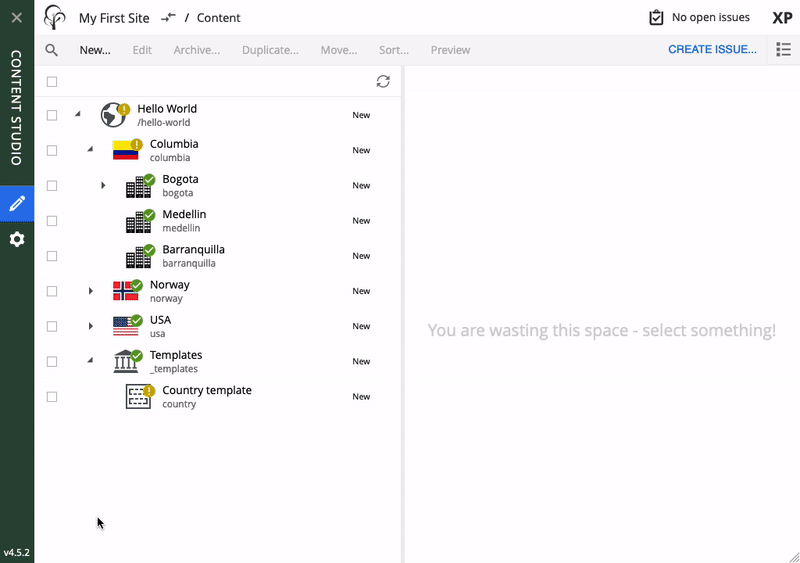Select the Medellin row name
The image size is (800, 563).
184,214
